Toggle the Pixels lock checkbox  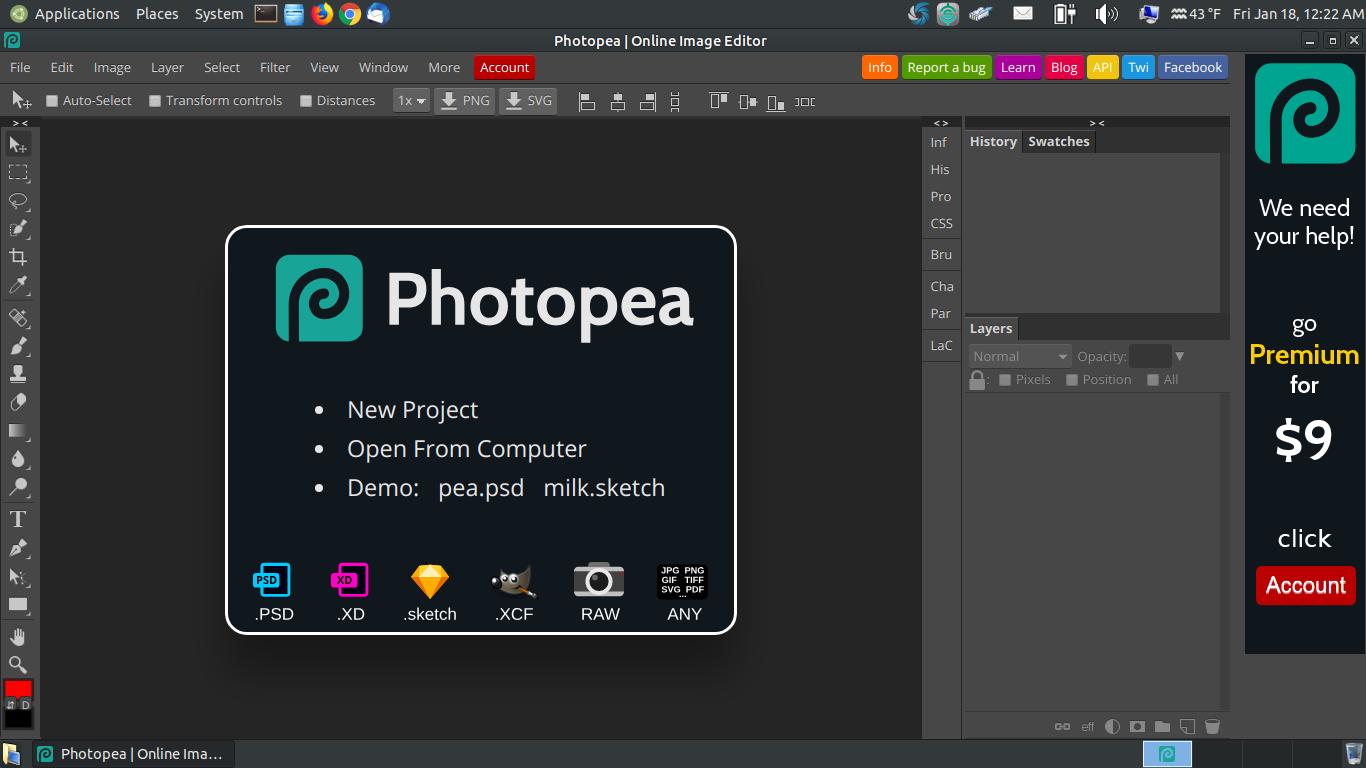click(x=1005, y=380)
